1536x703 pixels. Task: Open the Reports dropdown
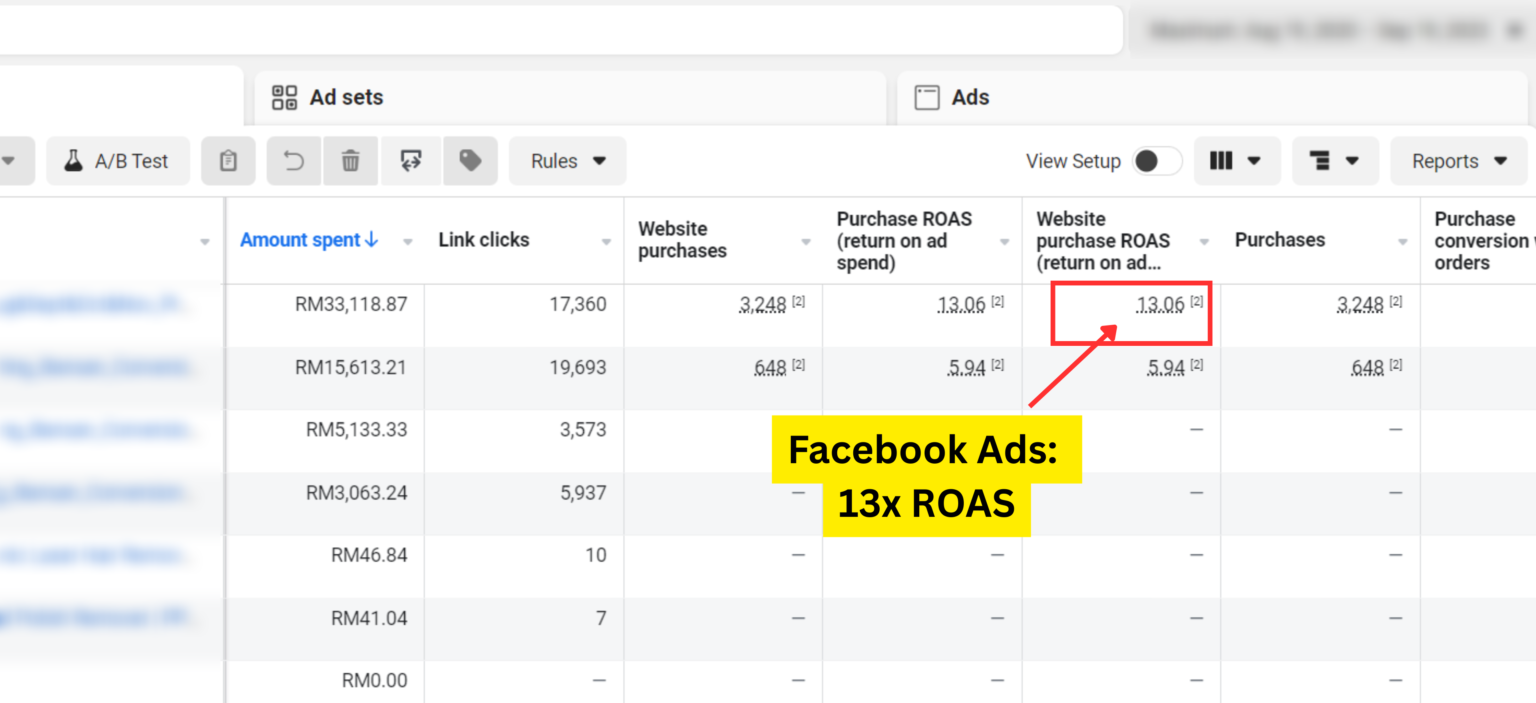tap(1458, 161)
